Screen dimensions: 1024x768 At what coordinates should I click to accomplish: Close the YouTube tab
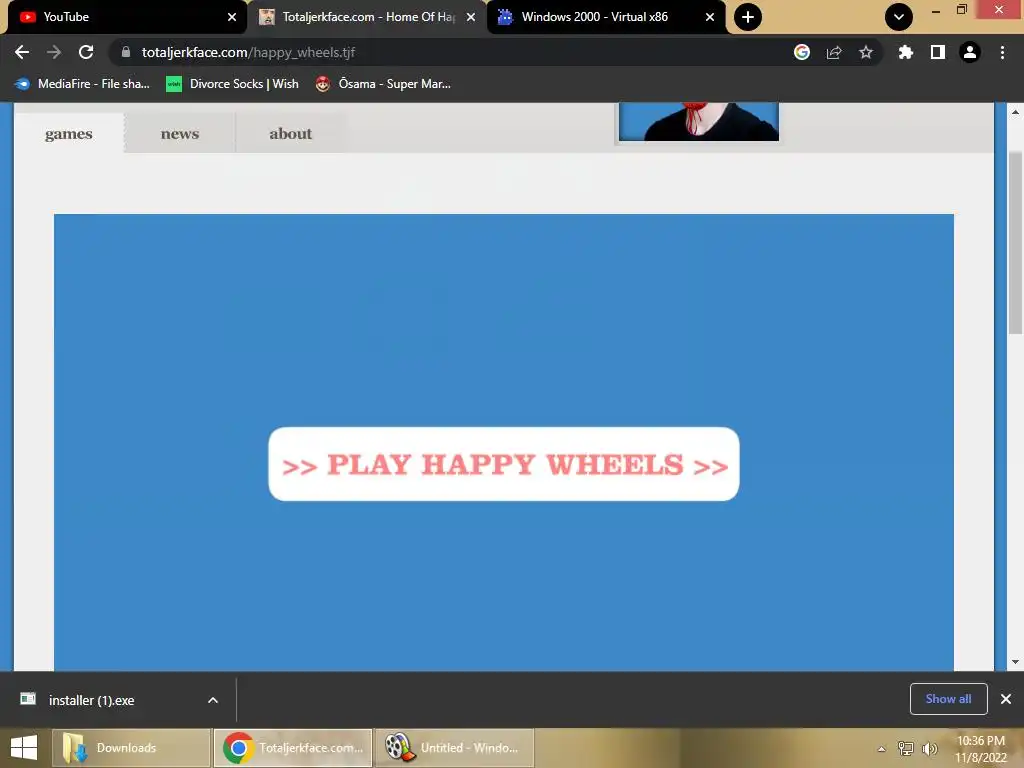point(232,17)
